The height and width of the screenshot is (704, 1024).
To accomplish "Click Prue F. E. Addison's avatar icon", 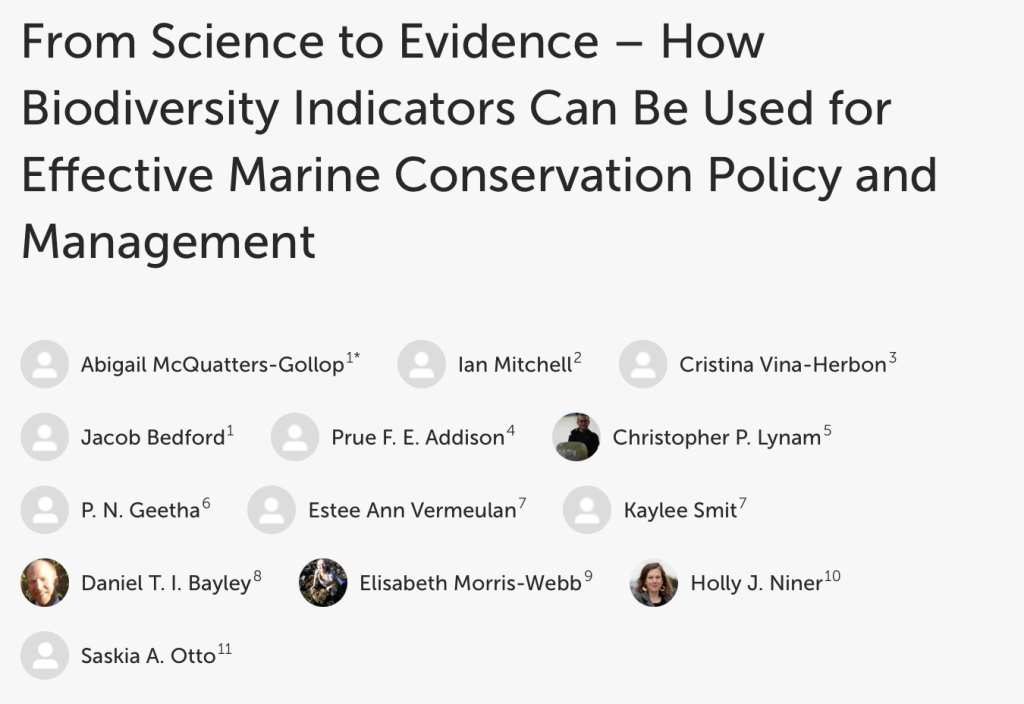I will tap(295, 437).
